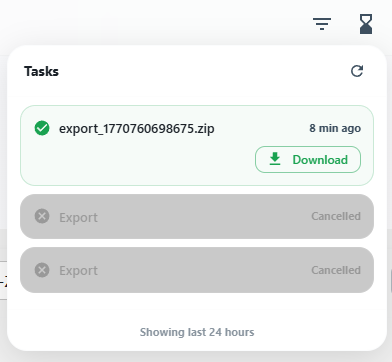The image size is (392, 362).
Task: Click the Cancelled status on first Export
Action: [x=336, y=216]
